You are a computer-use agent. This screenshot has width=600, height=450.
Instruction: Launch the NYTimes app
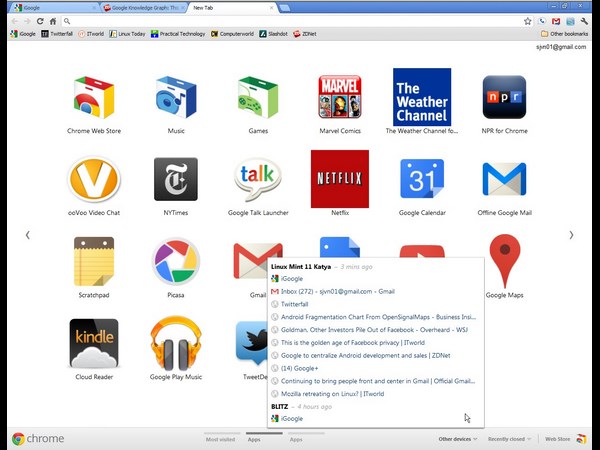point(175,179)
